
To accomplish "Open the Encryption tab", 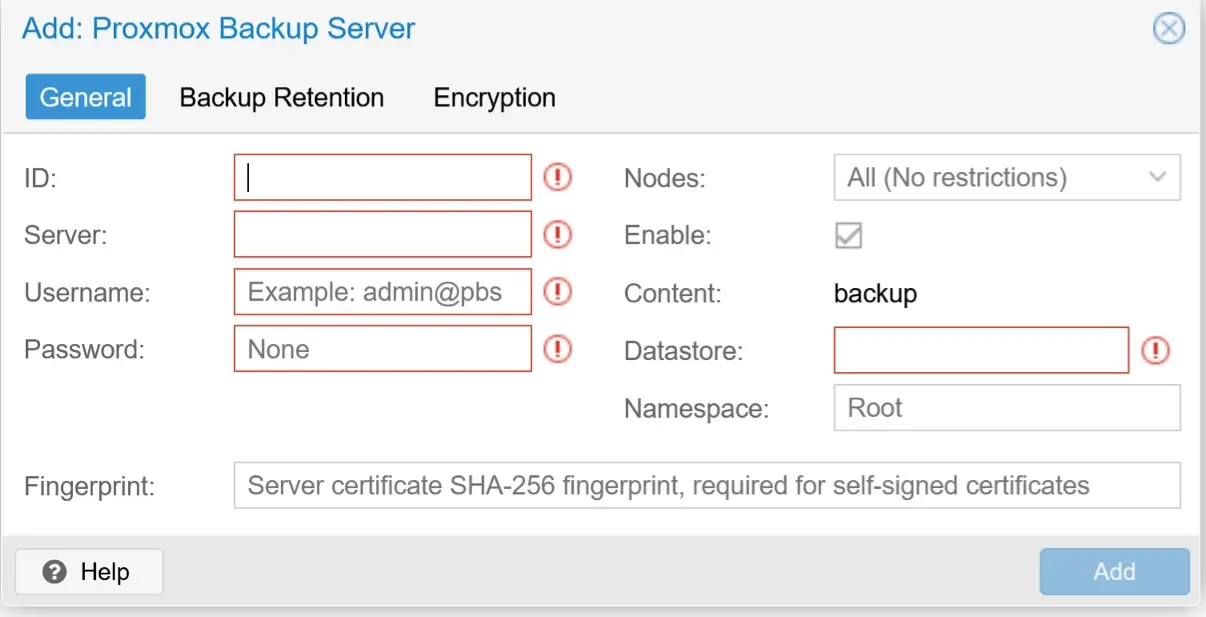I will pyautogui.click(x=494, y=97).
